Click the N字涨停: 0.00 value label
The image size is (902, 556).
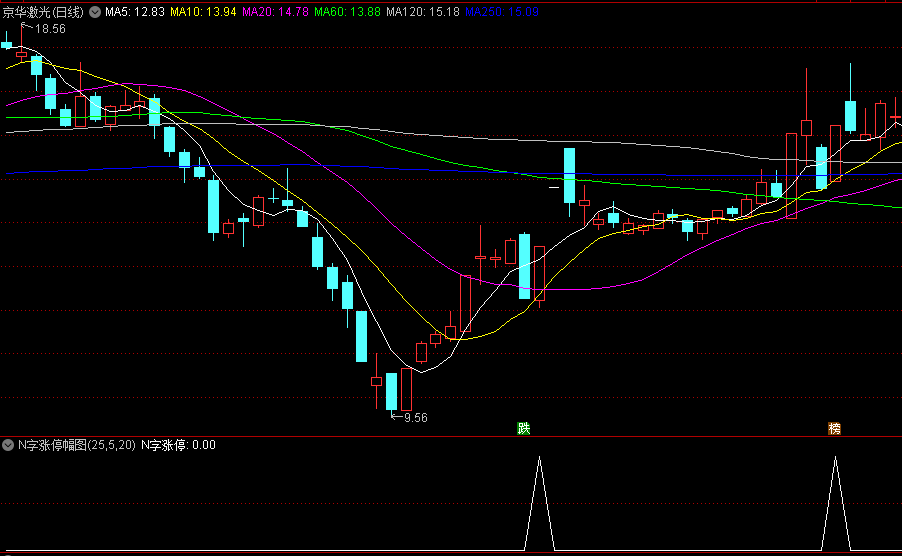[x=178, y=444]
